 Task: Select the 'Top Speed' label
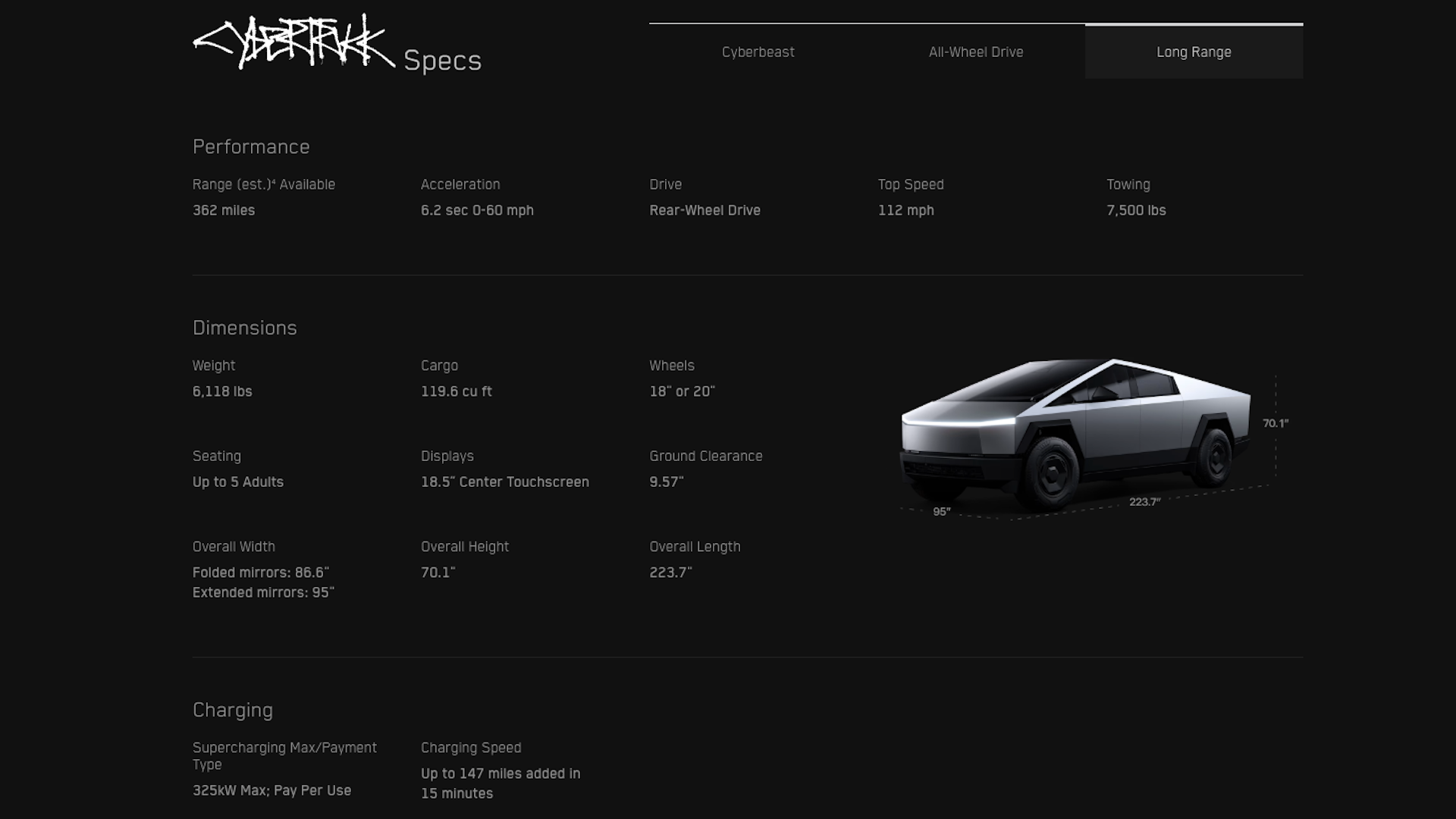coord(911,184)
